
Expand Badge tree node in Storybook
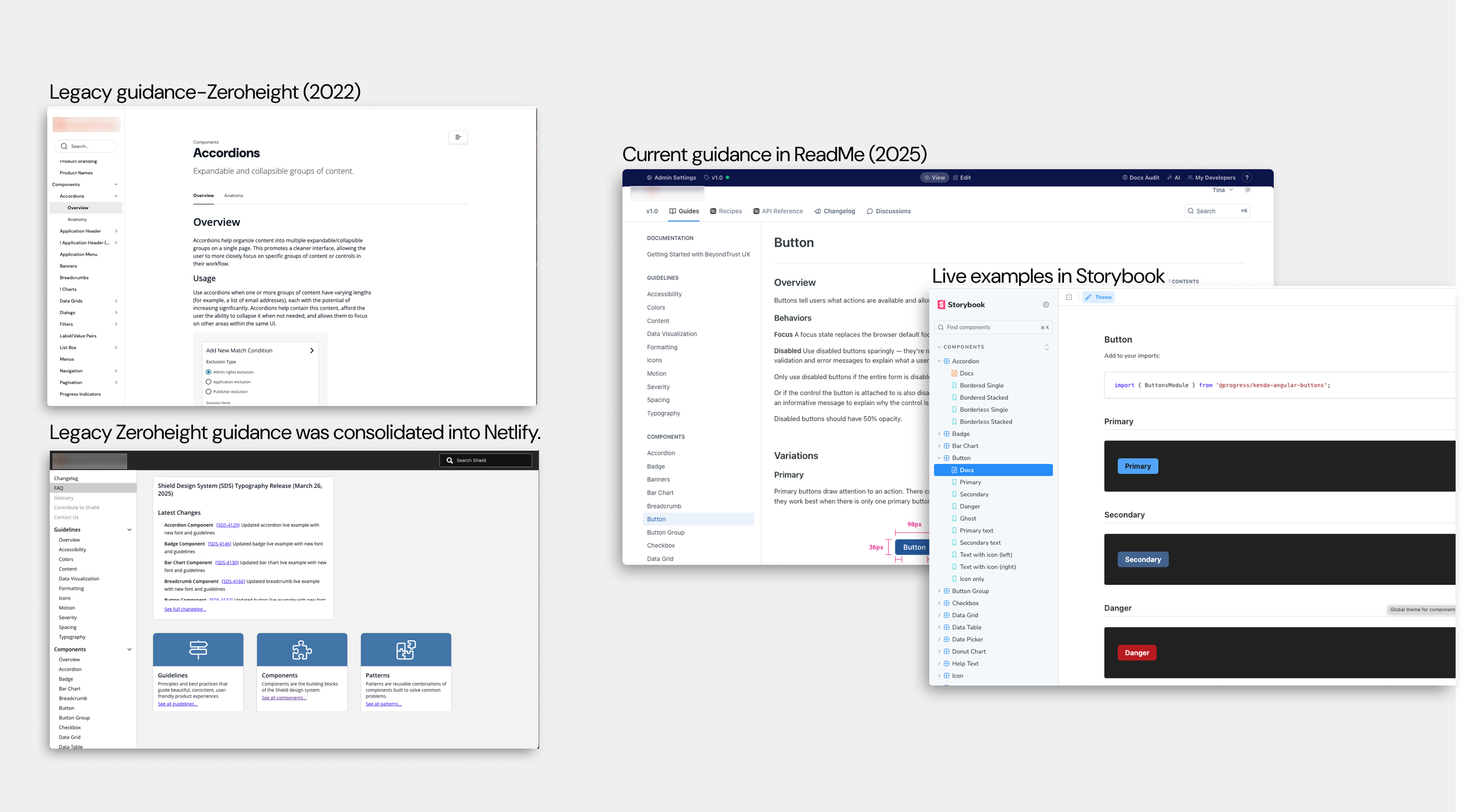click(x=939, y=434)
